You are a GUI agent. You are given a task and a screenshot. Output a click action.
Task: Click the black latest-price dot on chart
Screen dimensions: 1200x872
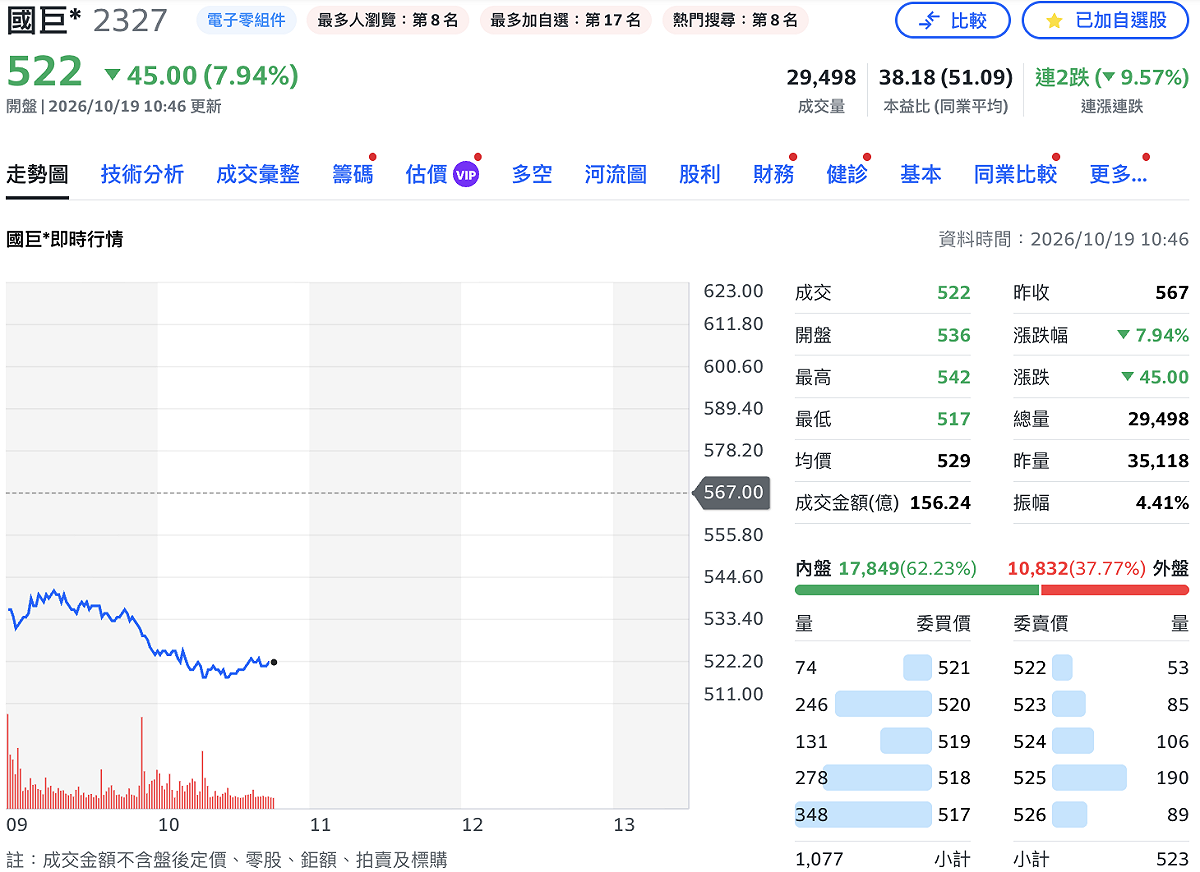[x=274, y=662]
